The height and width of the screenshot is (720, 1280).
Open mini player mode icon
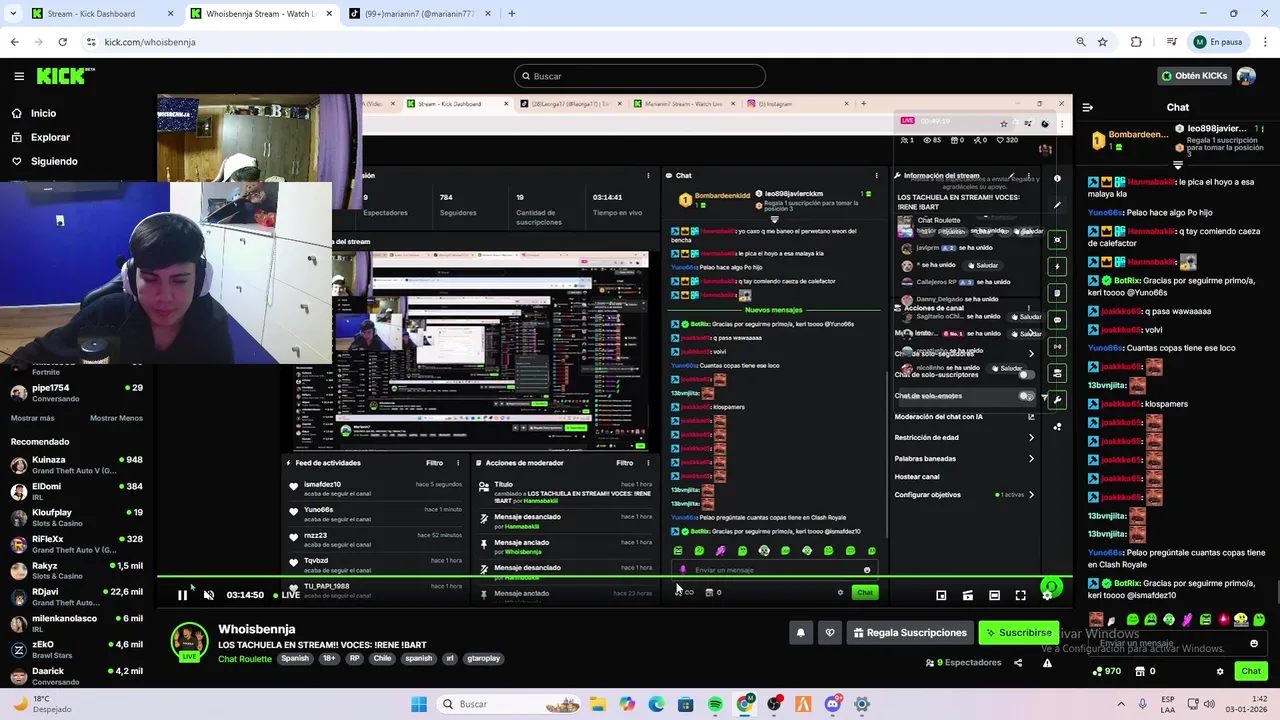point(941,595)
